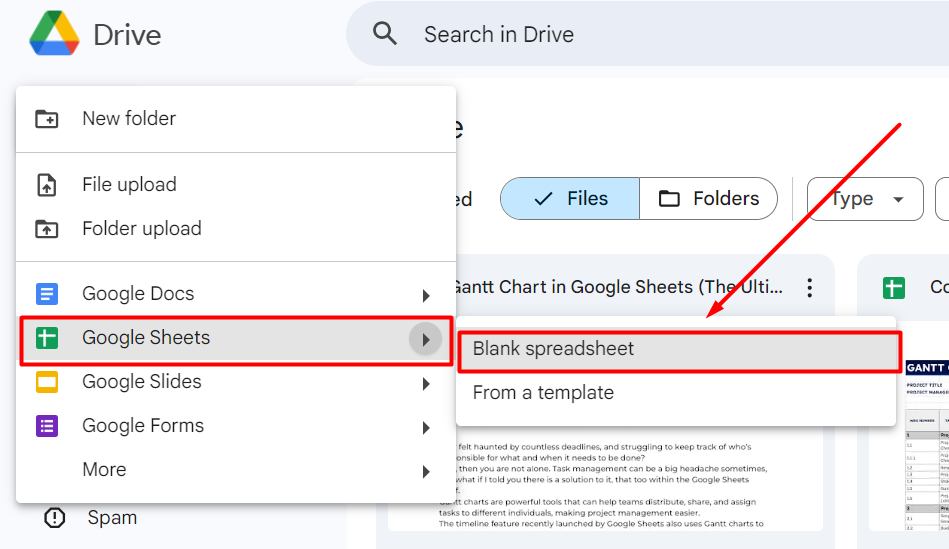Switch to the Folders view filter

708,199
